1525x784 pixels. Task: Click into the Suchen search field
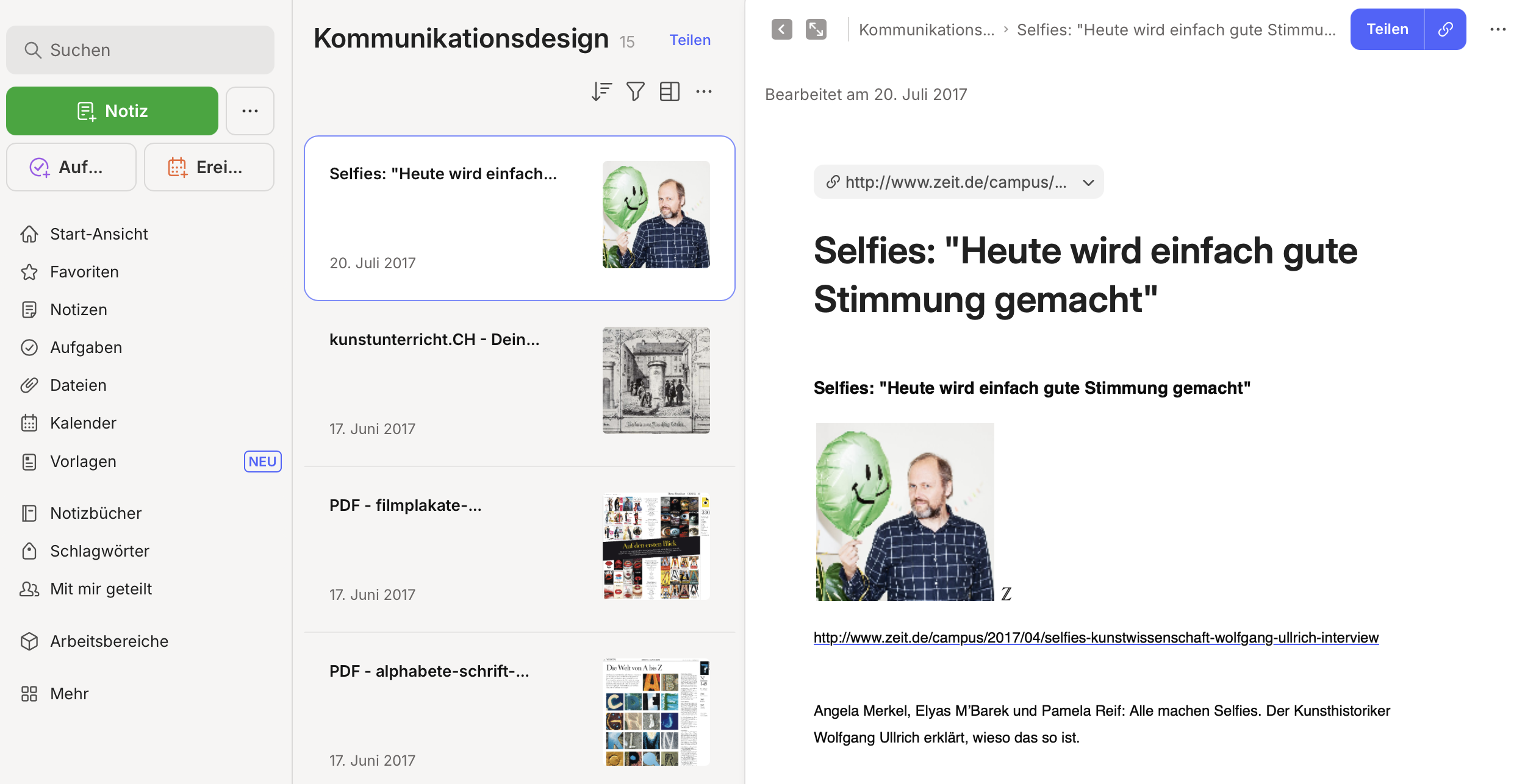coord(140,50)
